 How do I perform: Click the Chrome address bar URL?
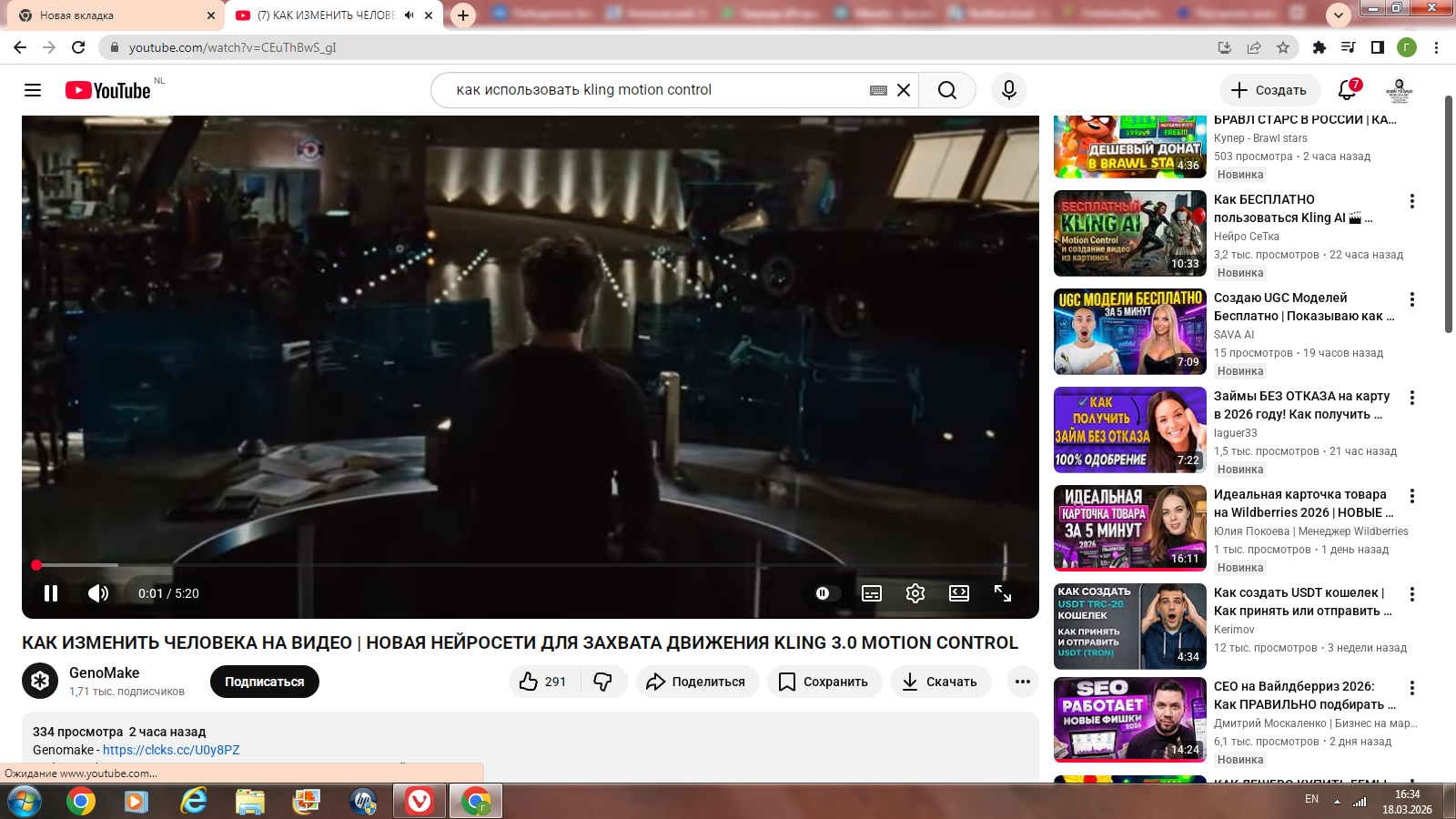[232, 47]
